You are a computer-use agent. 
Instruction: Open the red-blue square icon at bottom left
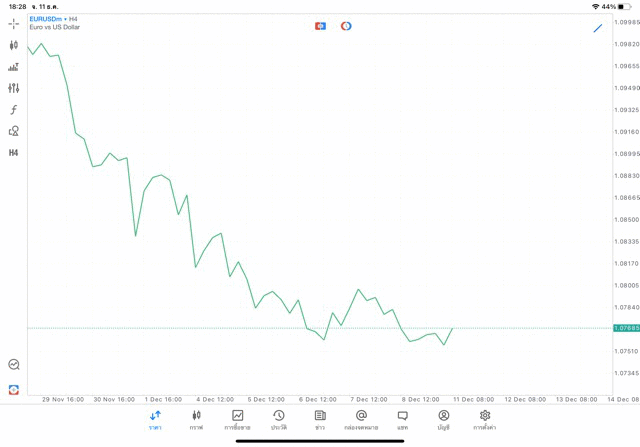pos(13,389)
